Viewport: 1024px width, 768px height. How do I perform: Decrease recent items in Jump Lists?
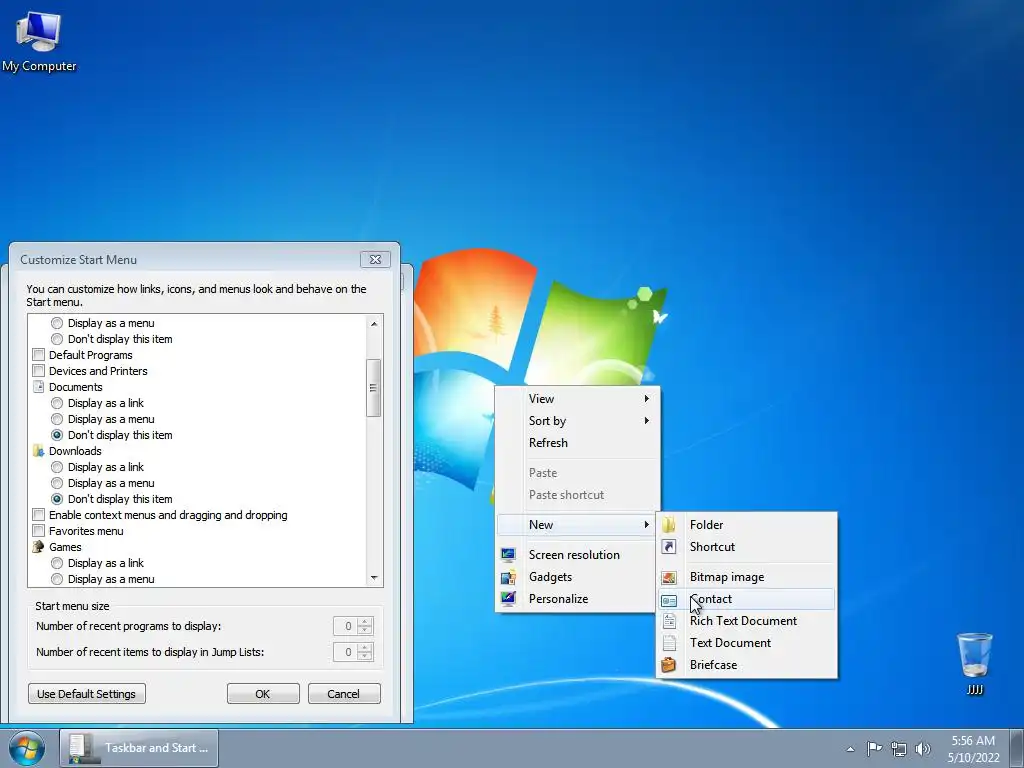pyautogui.click(x=365, y=656)
